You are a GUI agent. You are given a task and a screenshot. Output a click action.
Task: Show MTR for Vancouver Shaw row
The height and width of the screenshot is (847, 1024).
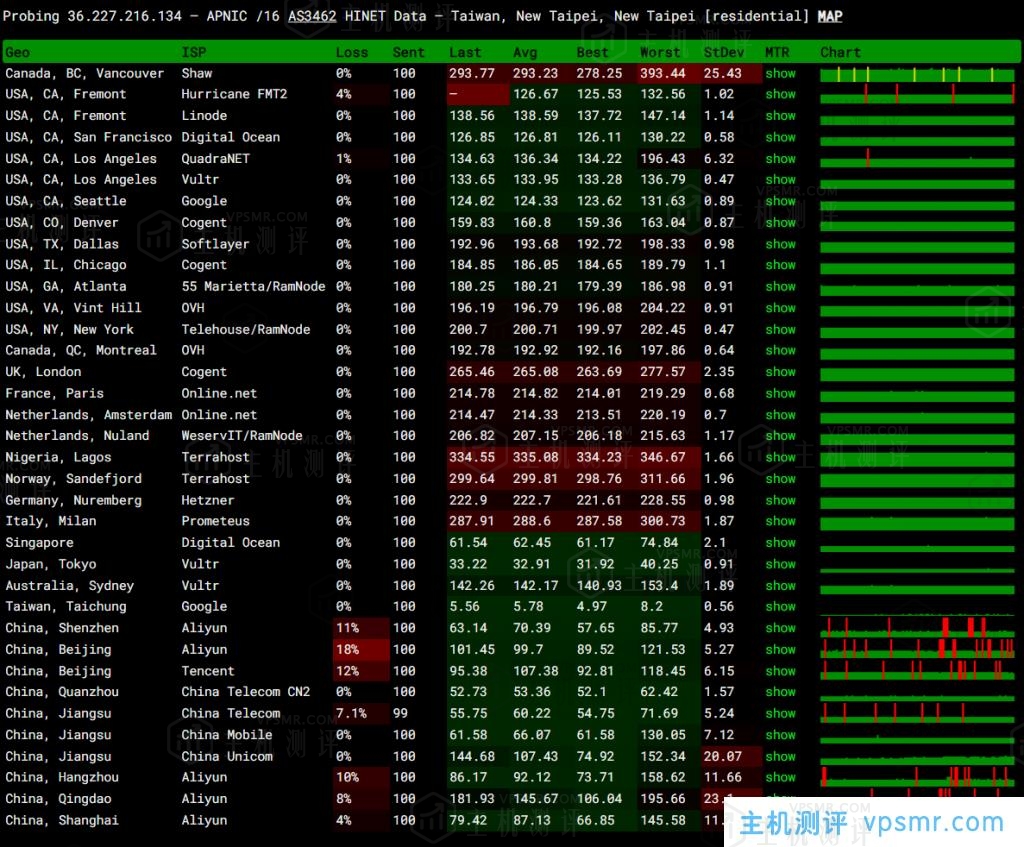(x=780, y=73)
